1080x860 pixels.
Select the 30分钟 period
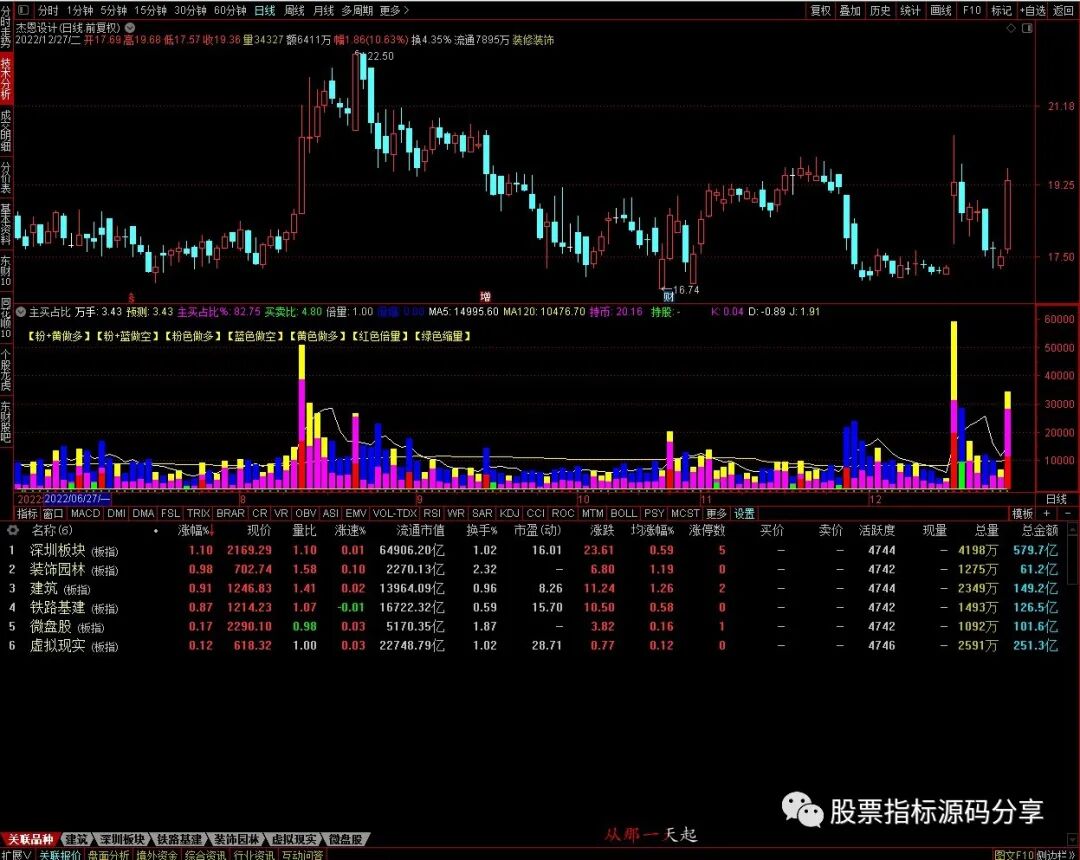click(189, 10)
